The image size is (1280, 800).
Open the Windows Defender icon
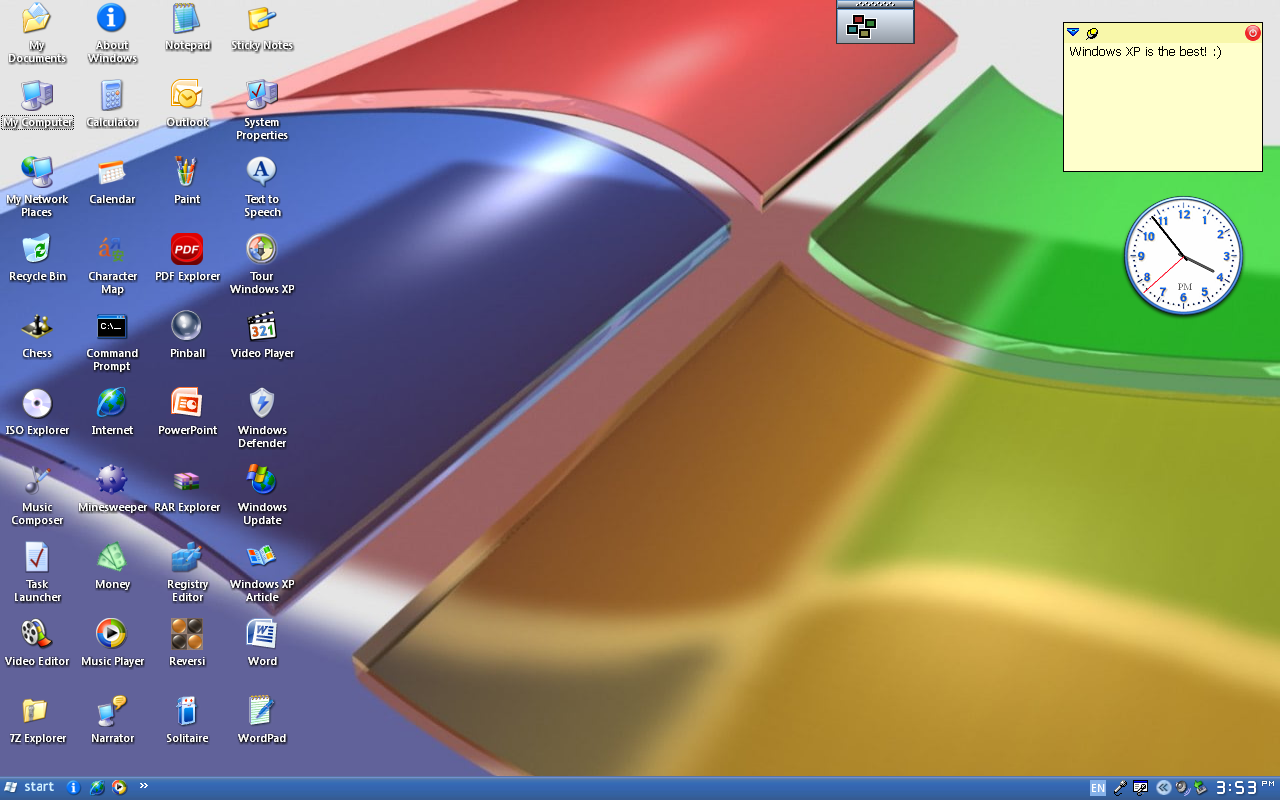(x=262, y=417)
